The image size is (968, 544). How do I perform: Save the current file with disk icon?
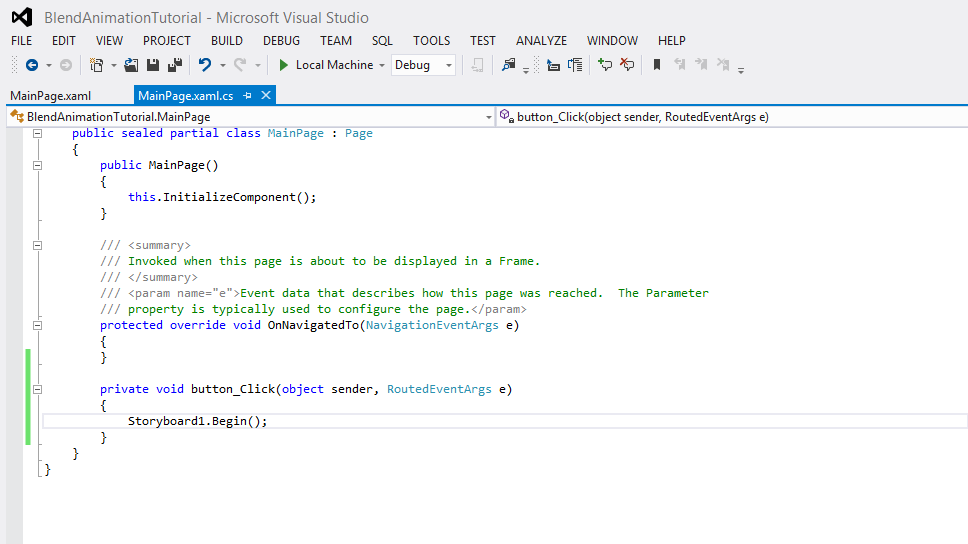pyautogui.click(x=152, y=65)
